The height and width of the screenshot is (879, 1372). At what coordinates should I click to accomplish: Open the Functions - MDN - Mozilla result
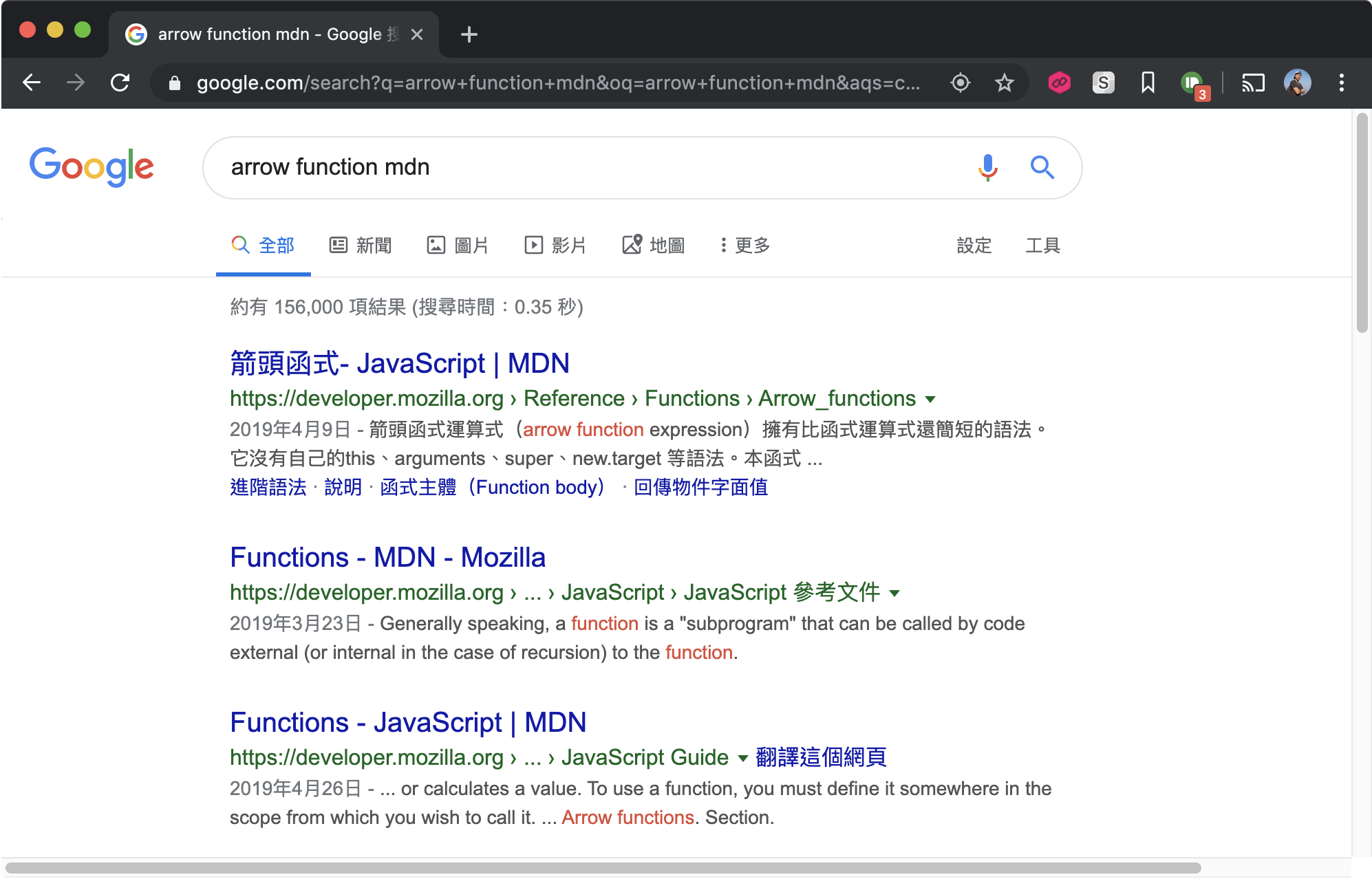[x=388, y=557]
